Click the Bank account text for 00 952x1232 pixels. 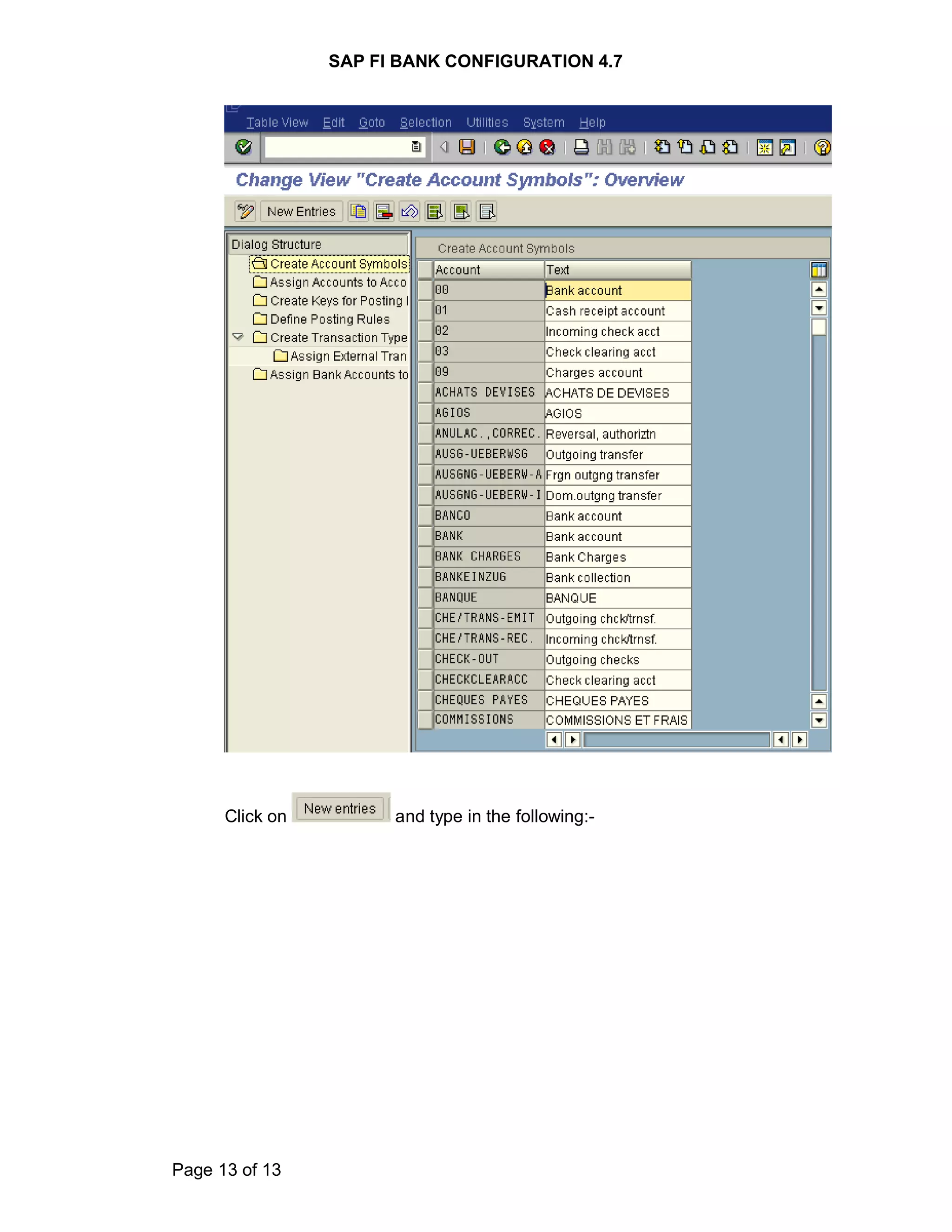pyautogui.click(x=618, y=291)
